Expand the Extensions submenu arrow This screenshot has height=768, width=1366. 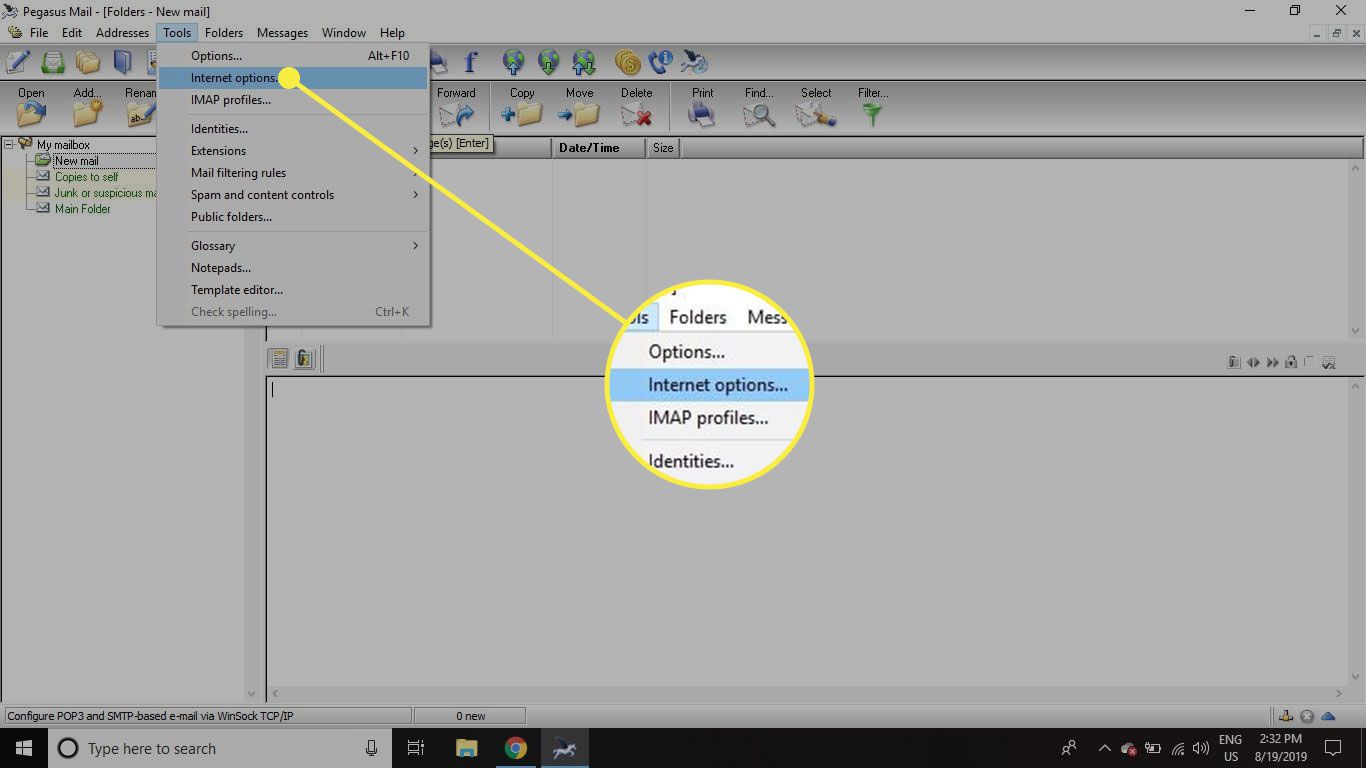pyautogui.click(x=416, y=151)
